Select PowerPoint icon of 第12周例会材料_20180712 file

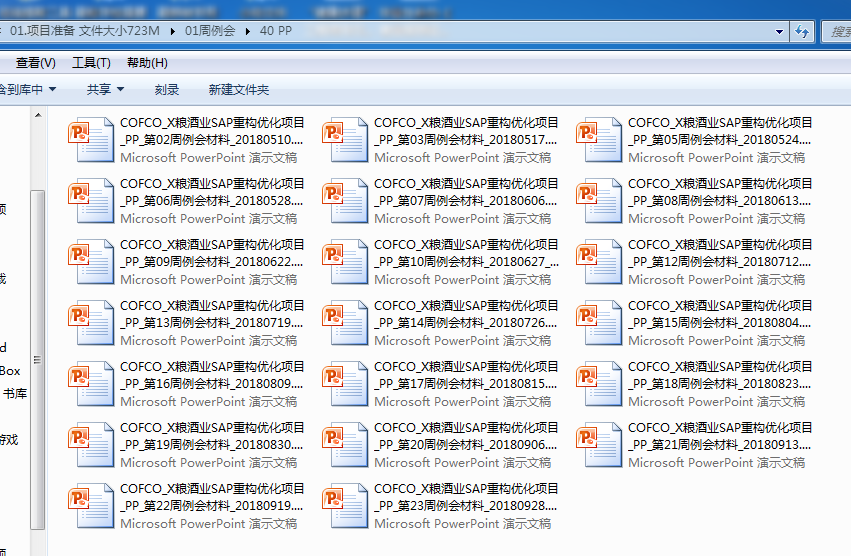[599, 262]
